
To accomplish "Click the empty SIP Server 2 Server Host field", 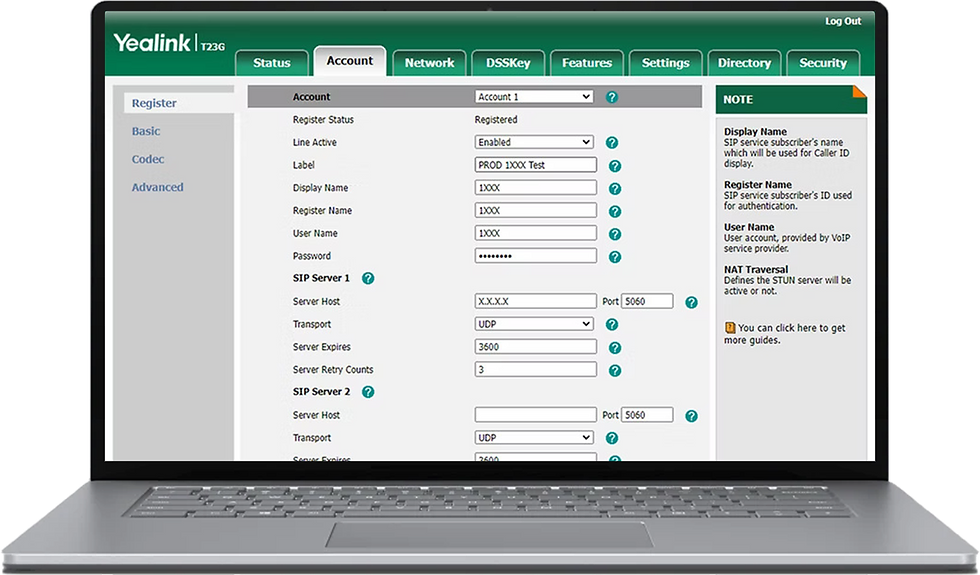I will (536, 415).
